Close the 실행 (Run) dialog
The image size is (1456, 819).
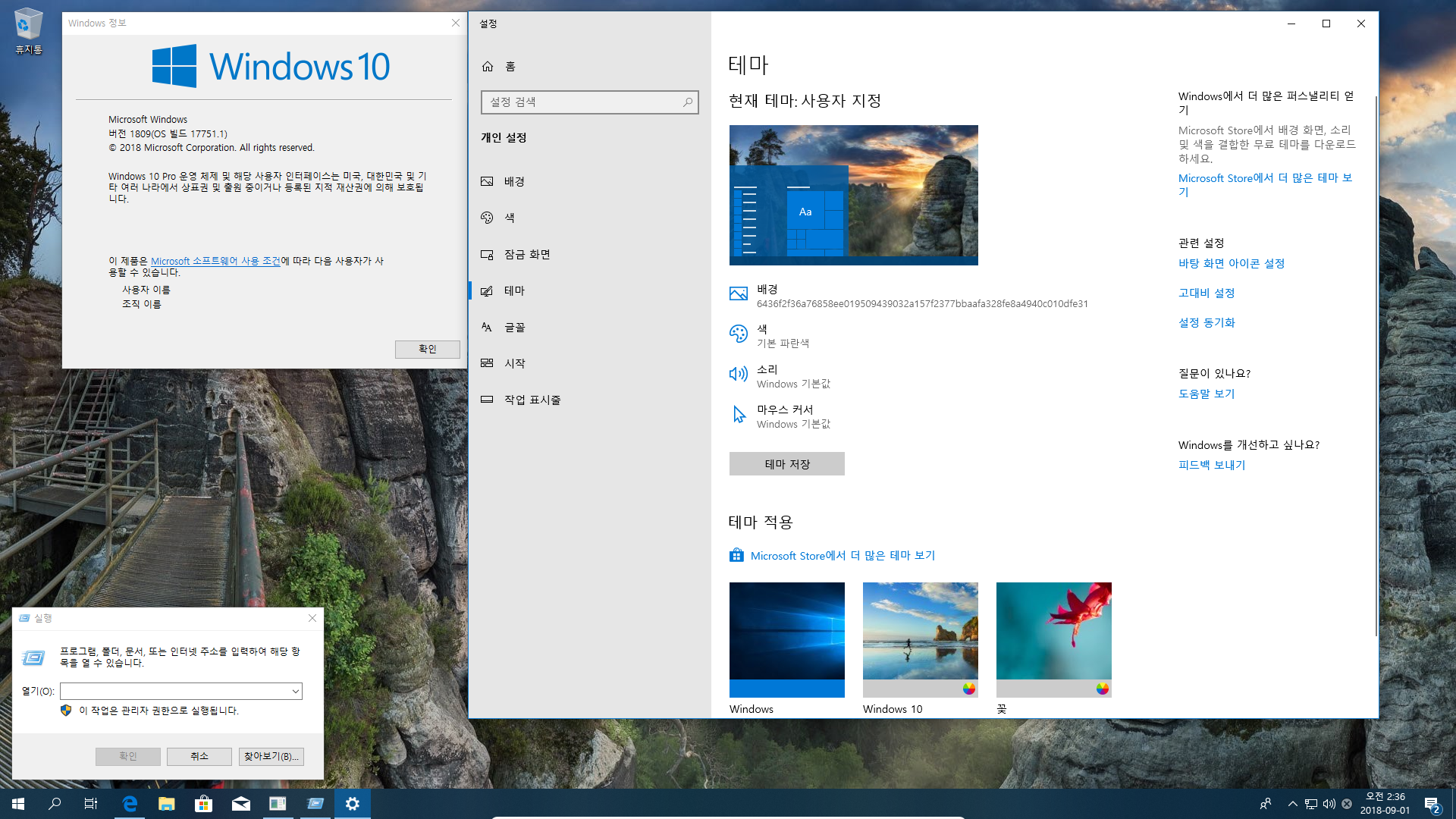(312, 618)
